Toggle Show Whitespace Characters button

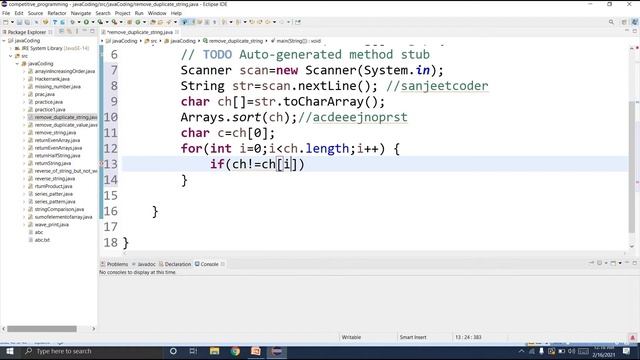(215, 22)
